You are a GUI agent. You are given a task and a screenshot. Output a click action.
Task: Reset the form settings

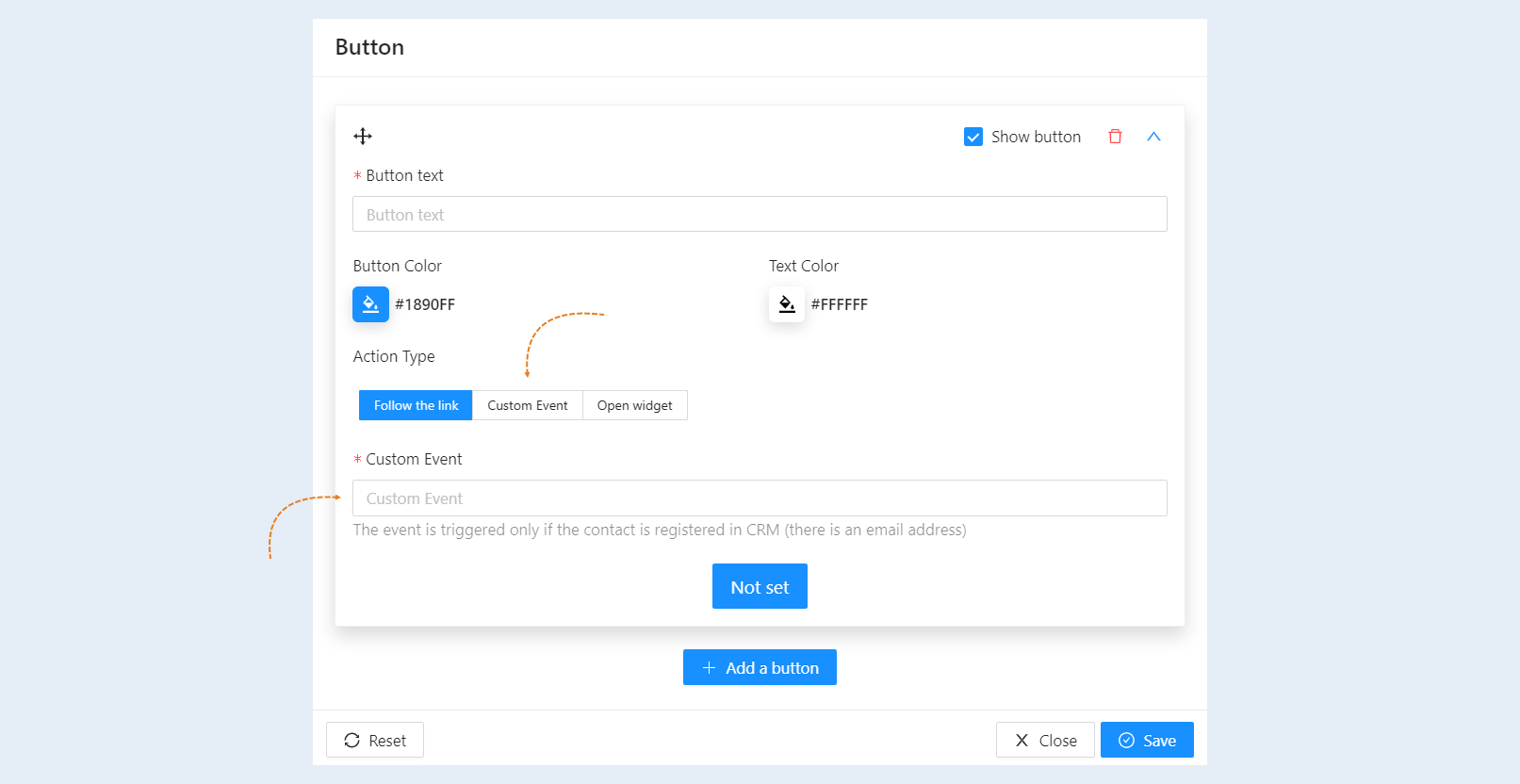[x=375, y=740]
